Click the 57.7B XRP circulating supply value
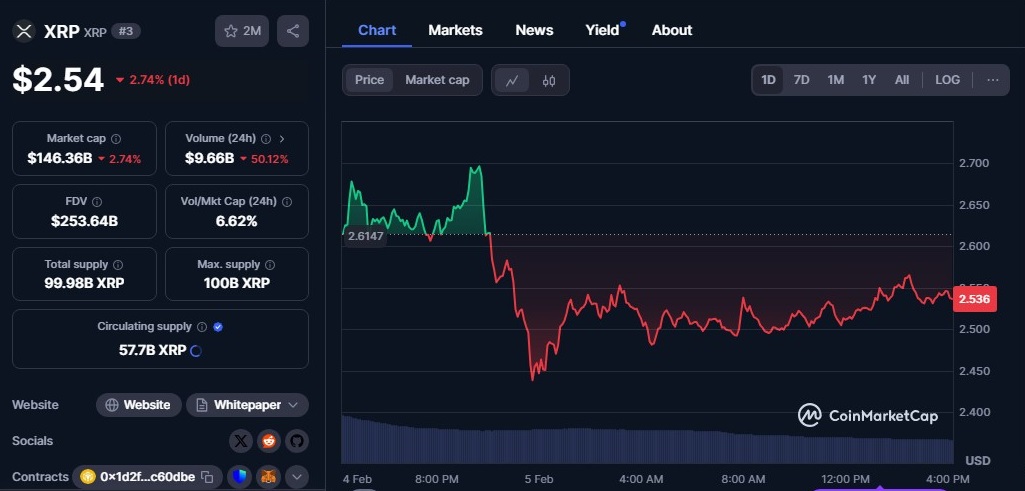The height and width of the screenshot is (491, 1025). [x=152, y=350]
